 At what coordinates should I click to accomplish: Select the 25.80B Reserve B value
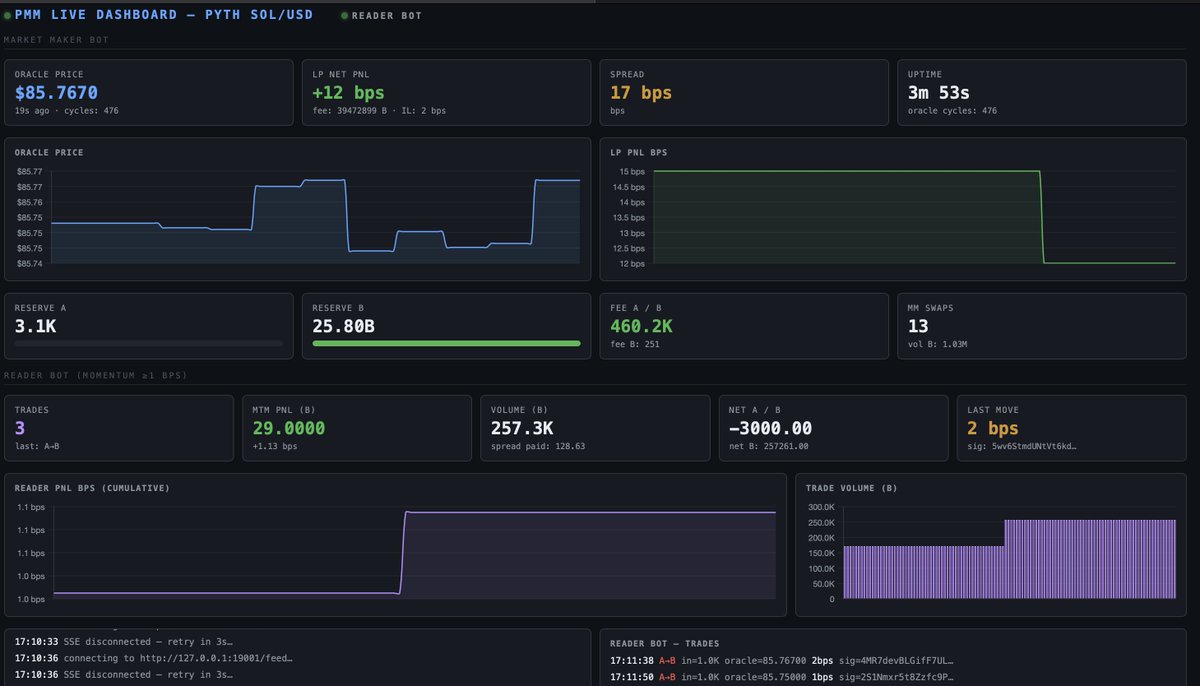pos(343,326)
